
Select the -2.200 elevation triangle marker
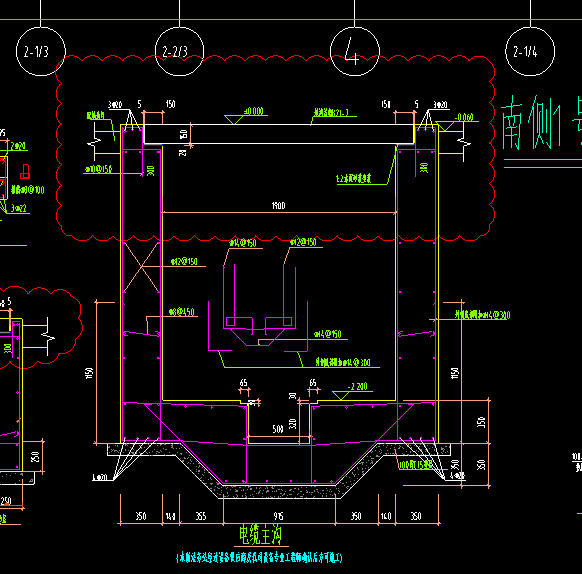coord(341,395)
